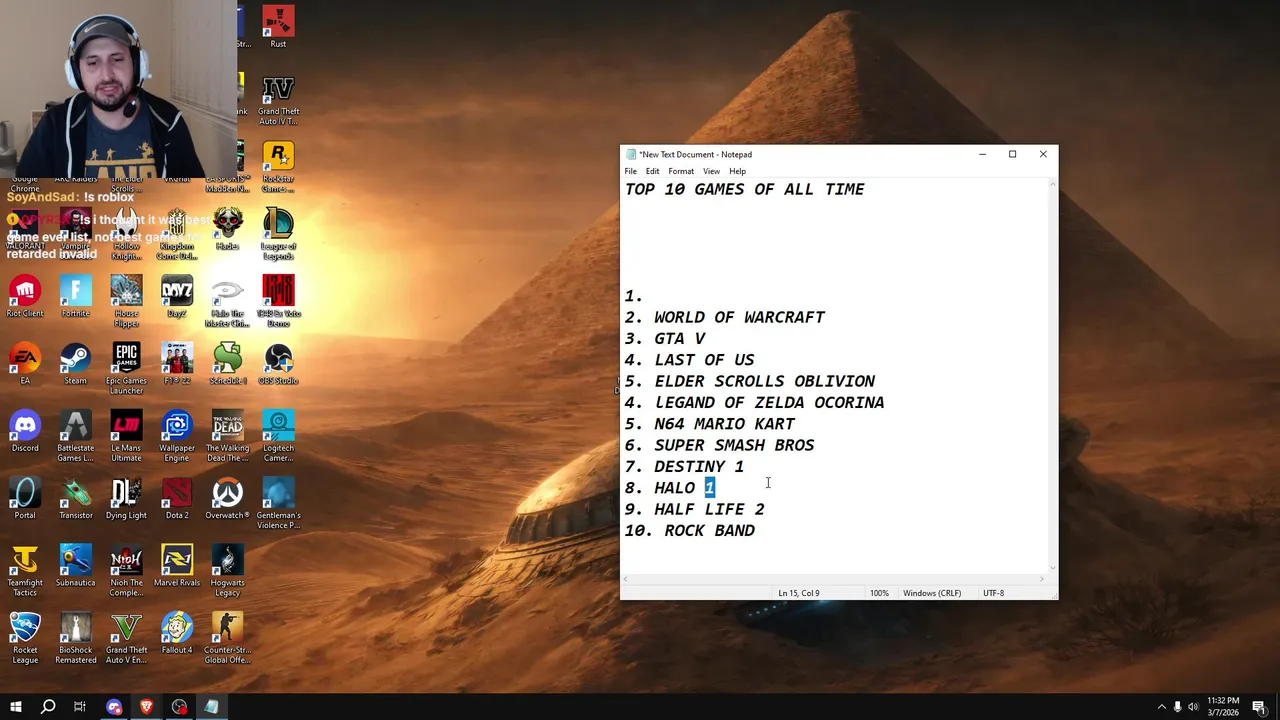Launch Le Mans Ultimate desktop icon
Viewport: 1280px width, 720px height.
coord(126,437)
